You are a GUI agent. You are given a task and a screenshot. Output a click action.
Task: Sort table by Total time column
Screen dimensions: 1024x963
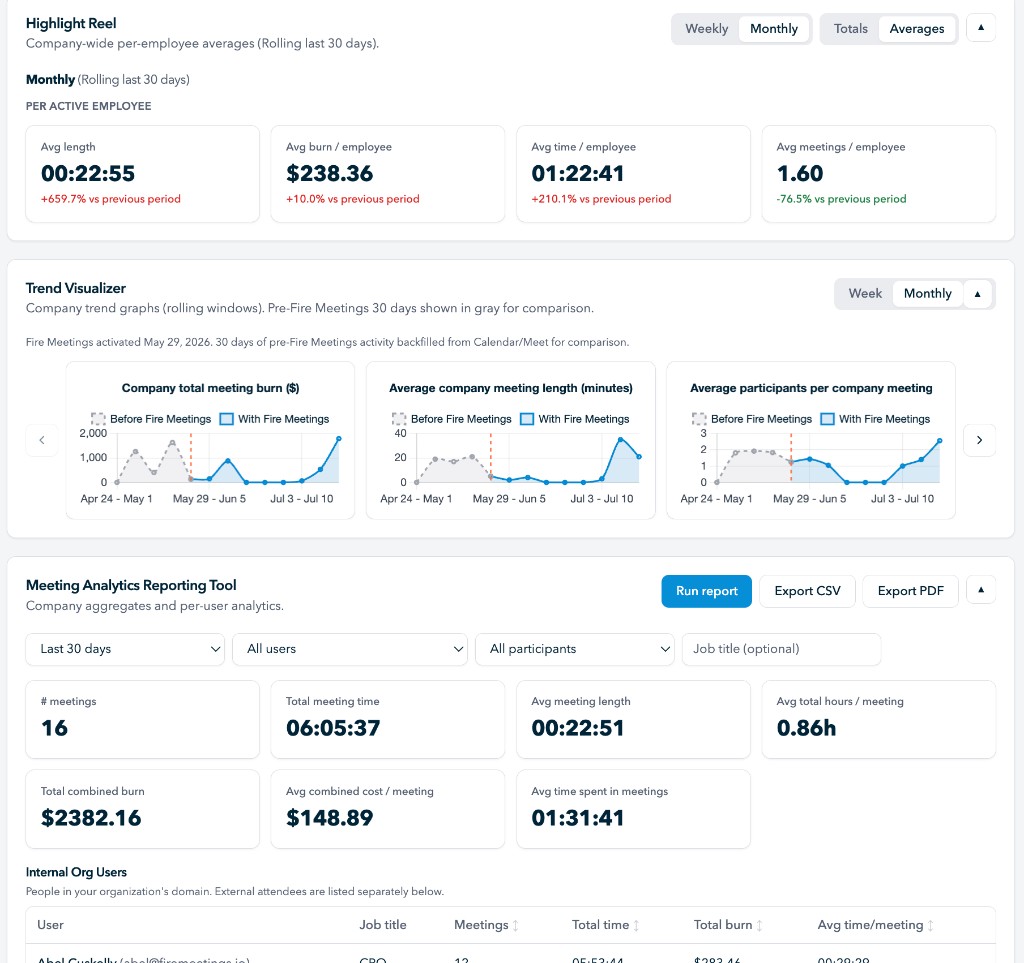(x=605, y=925)
